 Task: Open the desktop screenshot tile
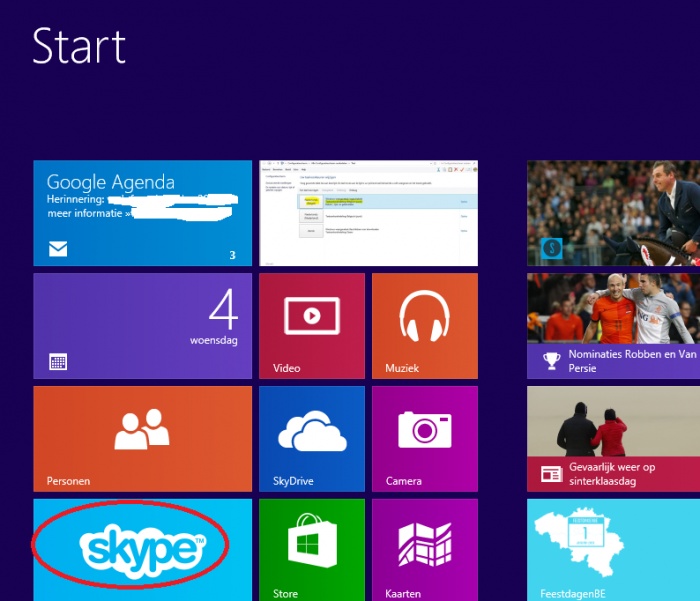pos(368,213)
